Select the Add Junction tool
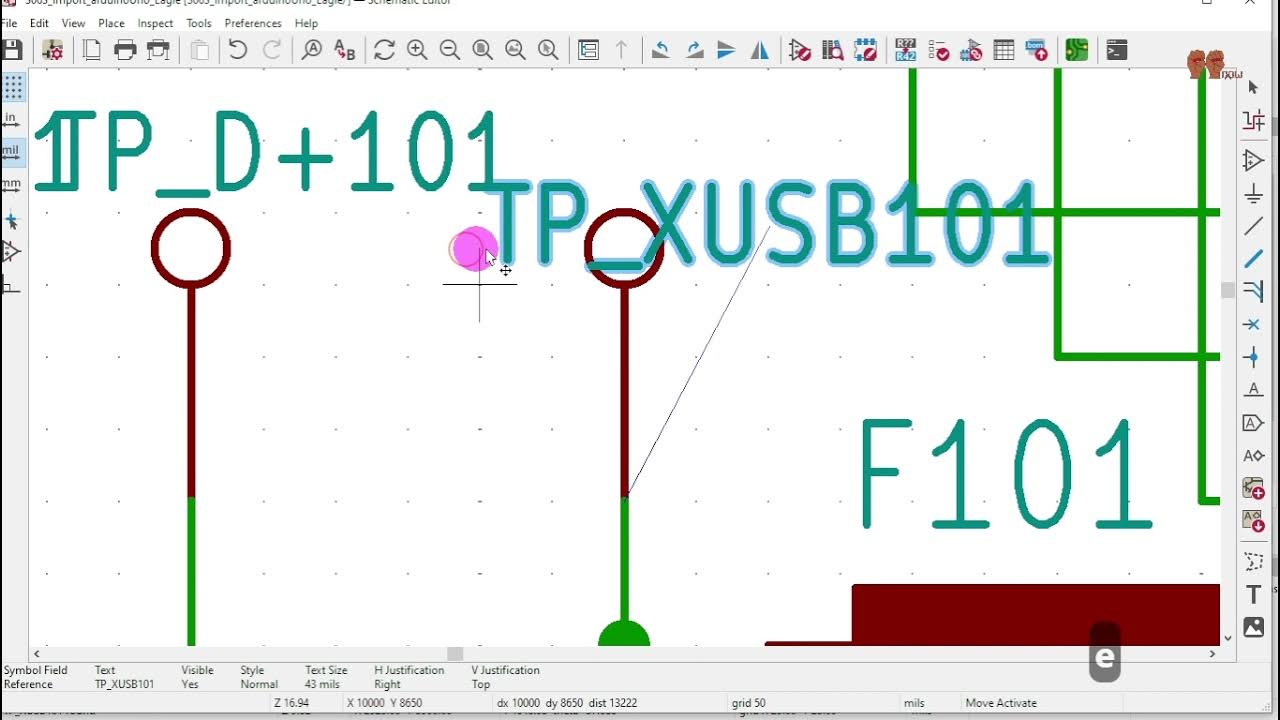1280x720 pixels. pyautogui.click(x=1253, y=357)
